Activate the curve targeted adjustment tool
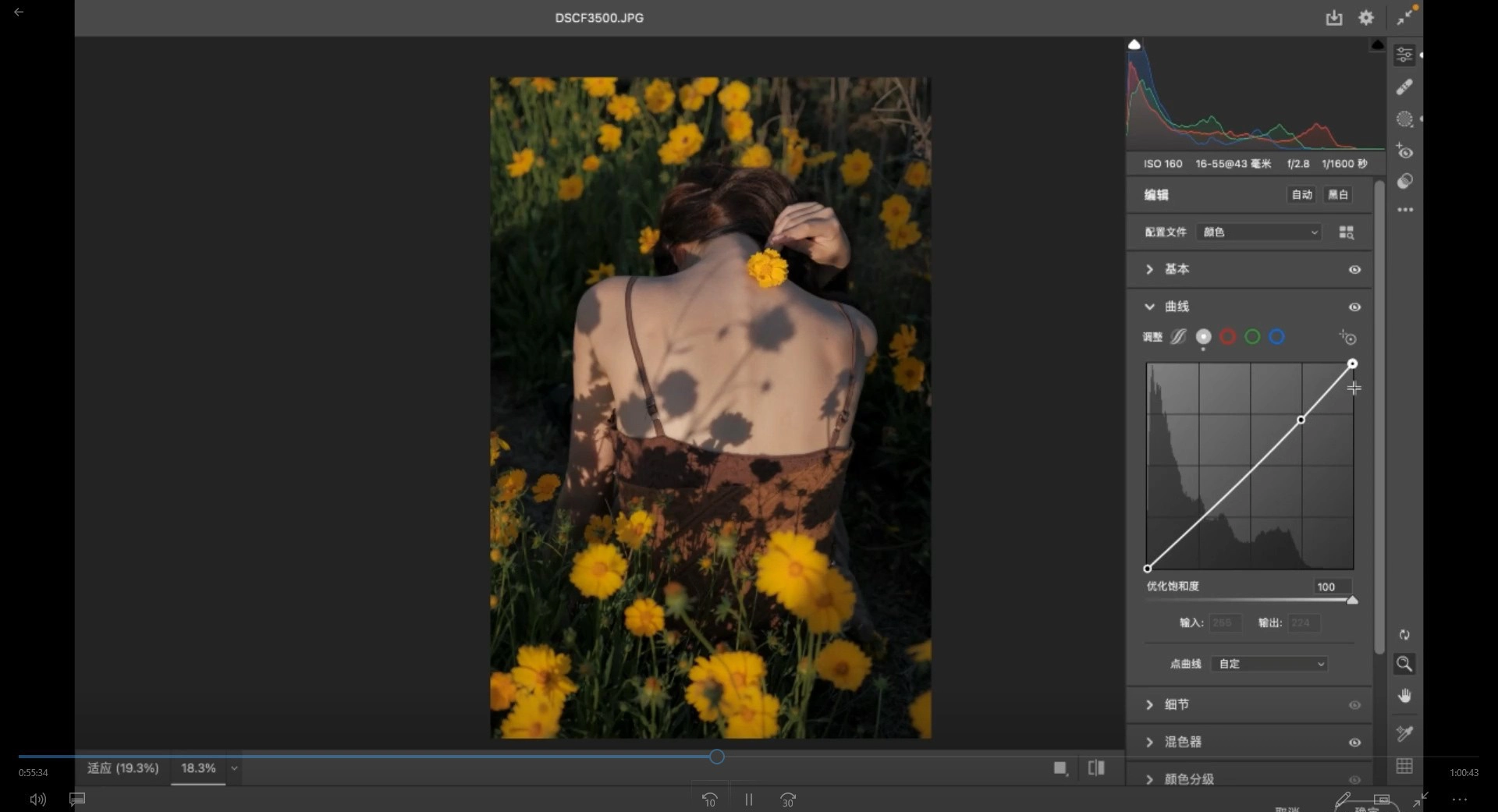Image resolution: width=1498 pixels, height=812 pixels. coord(1348,337)
